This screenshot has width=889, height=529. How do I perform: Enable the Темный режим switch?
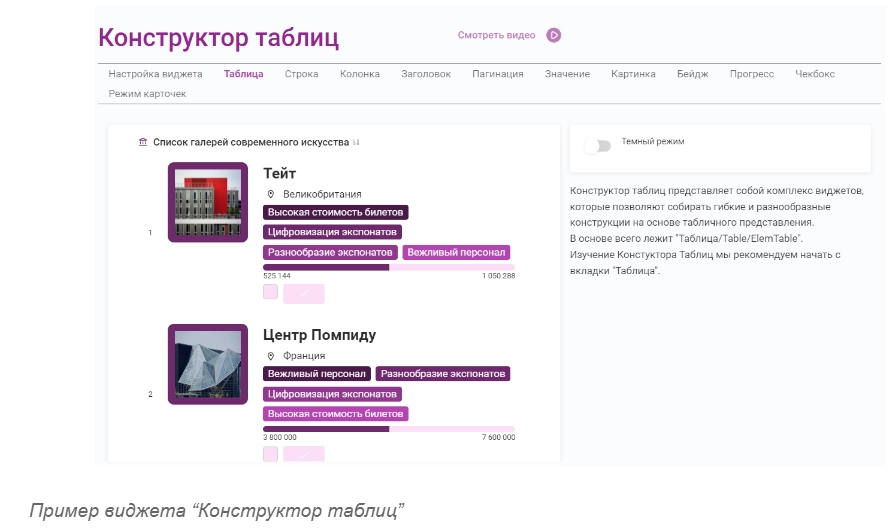pyautogui.click(x=597, y=146)
